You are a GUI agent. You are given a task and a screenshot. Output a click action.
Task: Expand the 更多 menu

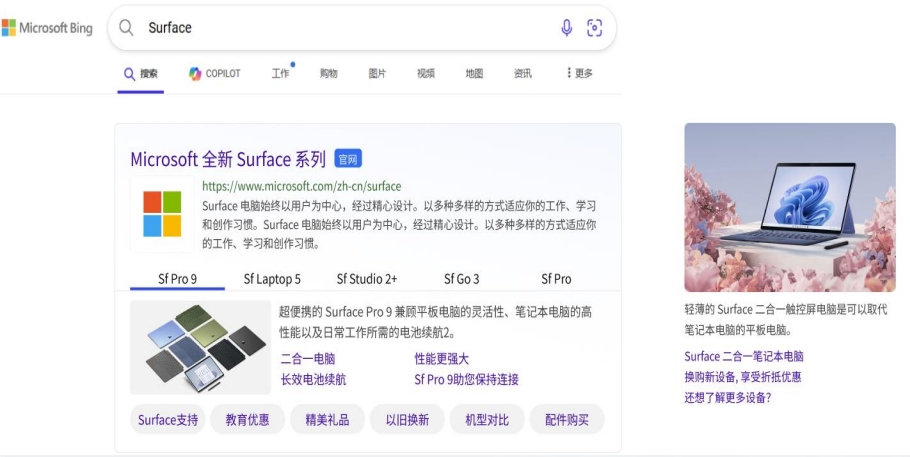pos(579,73)
